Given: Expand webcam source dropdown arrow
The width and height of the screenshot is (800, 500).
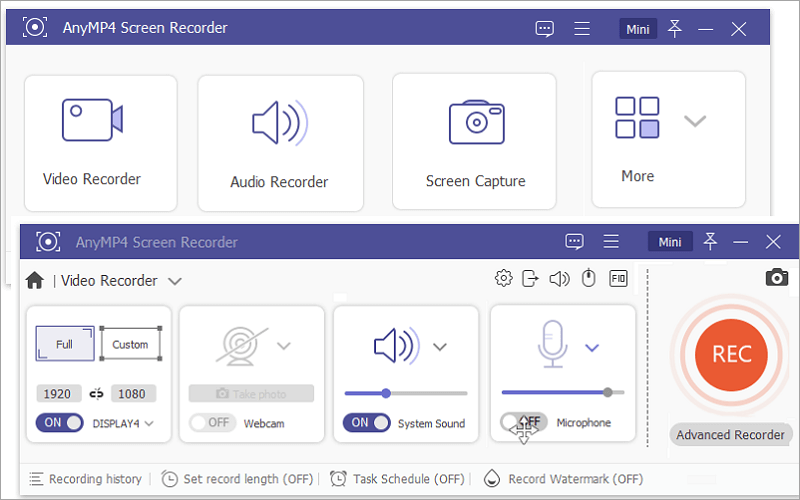Looking at the screenshot, I should point(284,346).
